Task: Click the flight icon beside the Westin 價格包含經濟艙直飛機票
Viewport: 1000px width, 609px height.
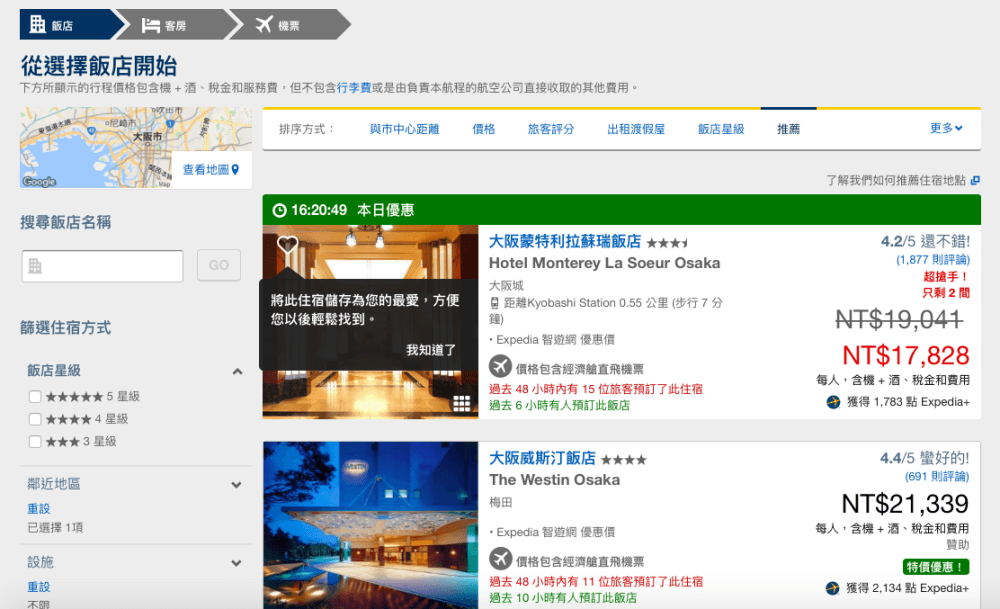Action: pos(501,559)
